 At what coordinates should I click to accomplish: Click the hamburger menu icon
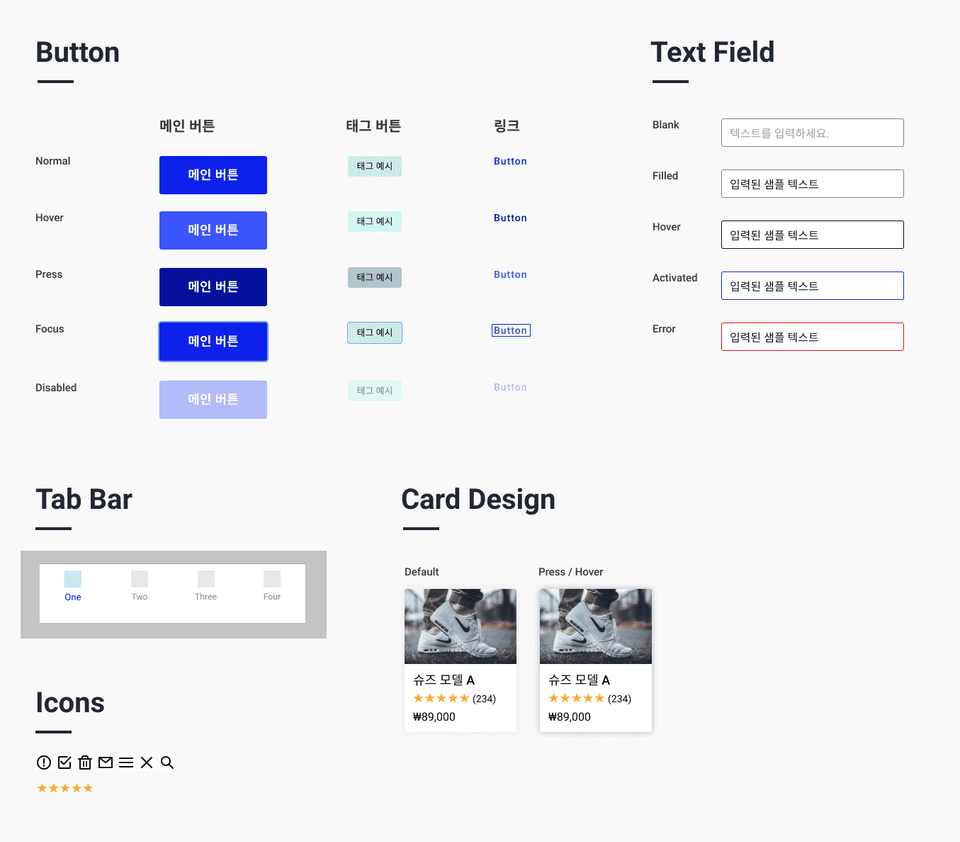(126, 762)
